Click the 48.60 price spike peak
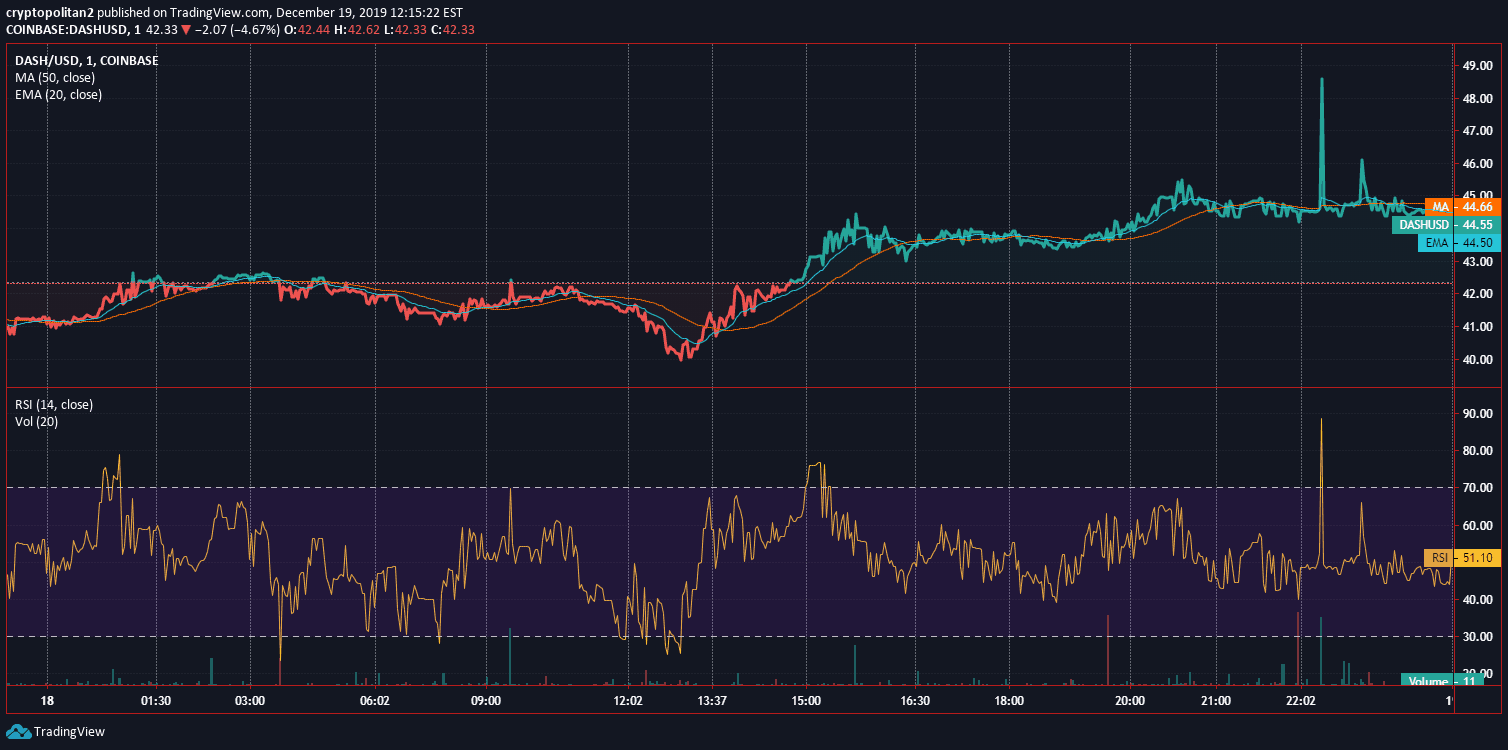Screen dimensions: 1508x750 (x=1322, y=79)
